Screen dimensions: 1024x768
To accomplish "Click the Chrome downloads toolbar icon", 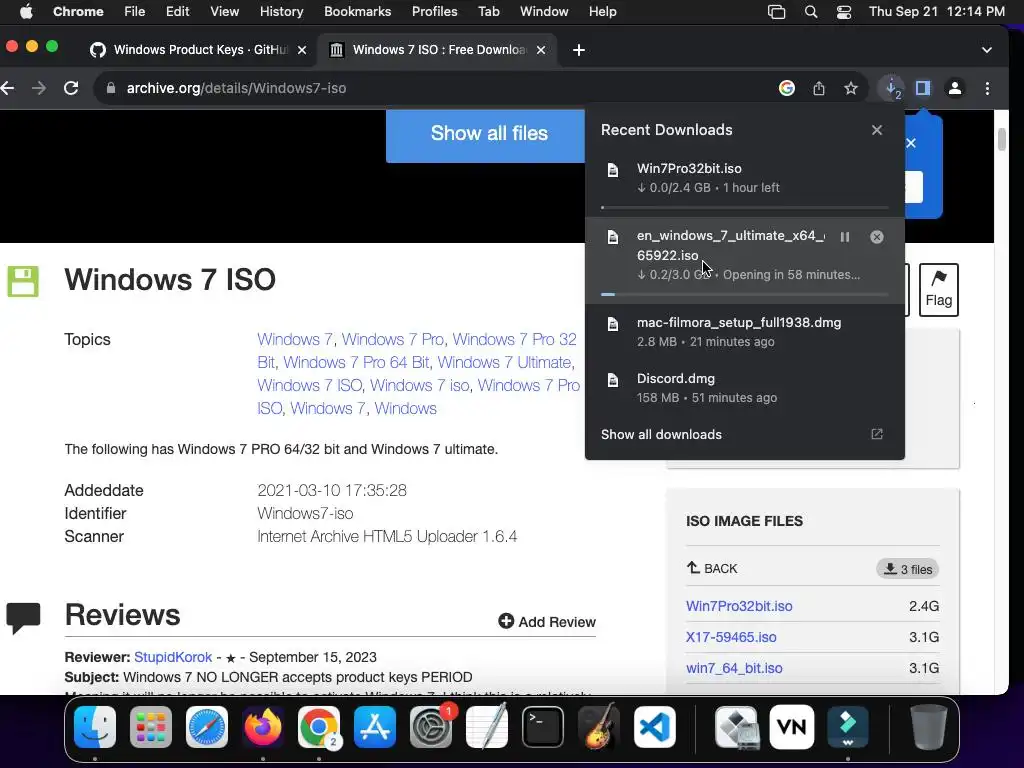I will [x=891, y=88].
